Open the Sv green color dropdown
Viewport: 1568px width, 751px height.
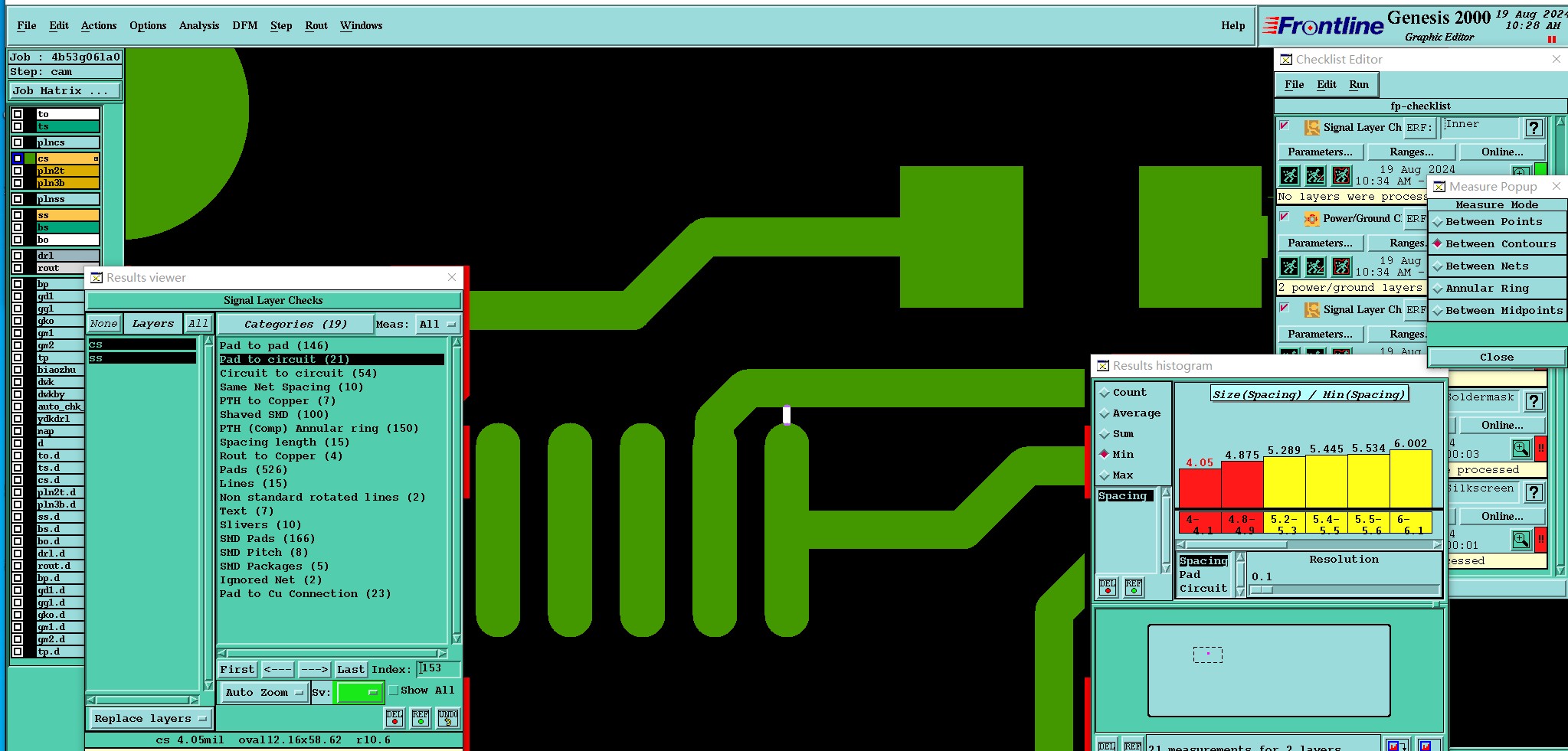click(358, 693)
